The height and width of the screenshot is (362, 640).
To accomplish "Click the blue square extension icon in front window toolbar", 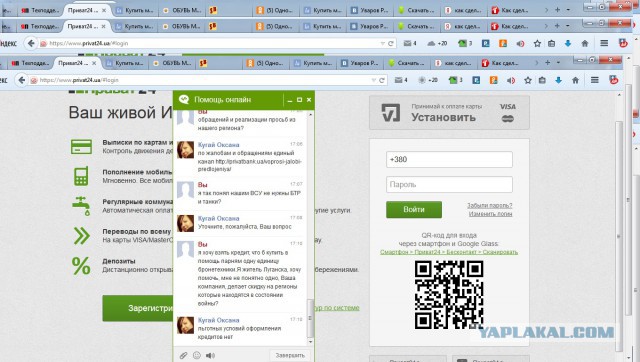I will tap(476, 80).
